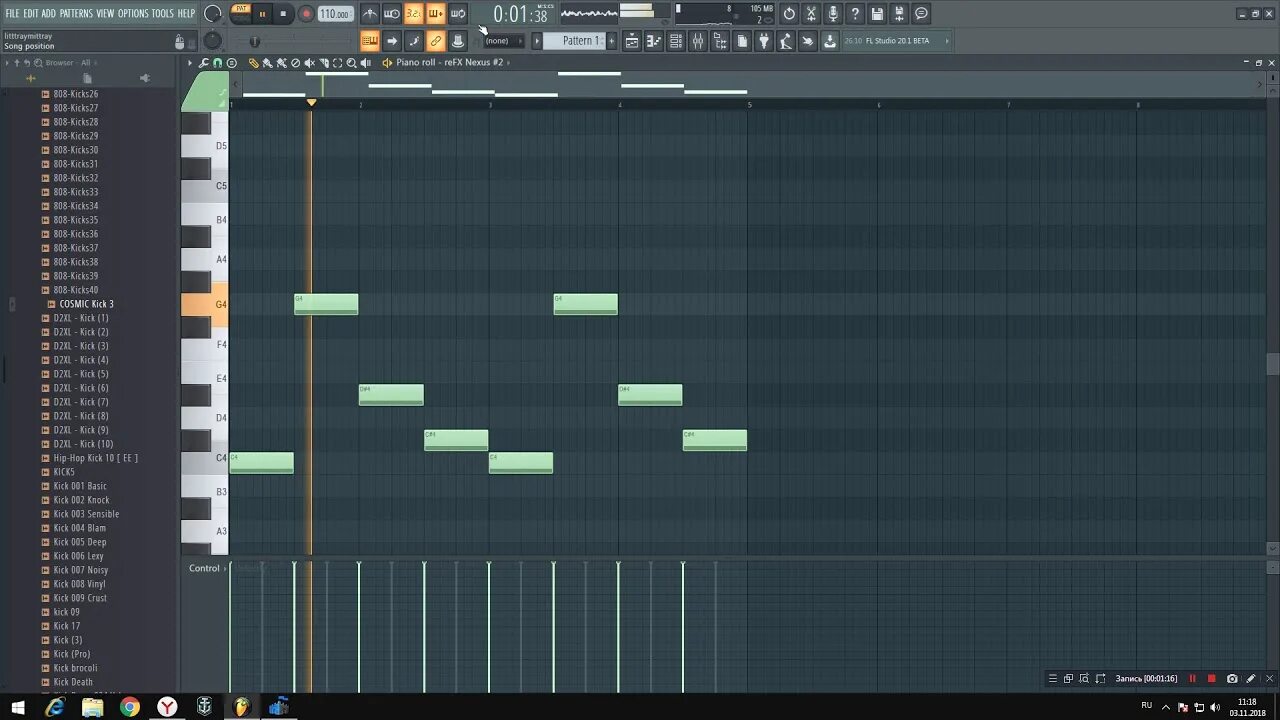Open the piano roll stamp icon

pyautogui.click(x=231, y=62)
